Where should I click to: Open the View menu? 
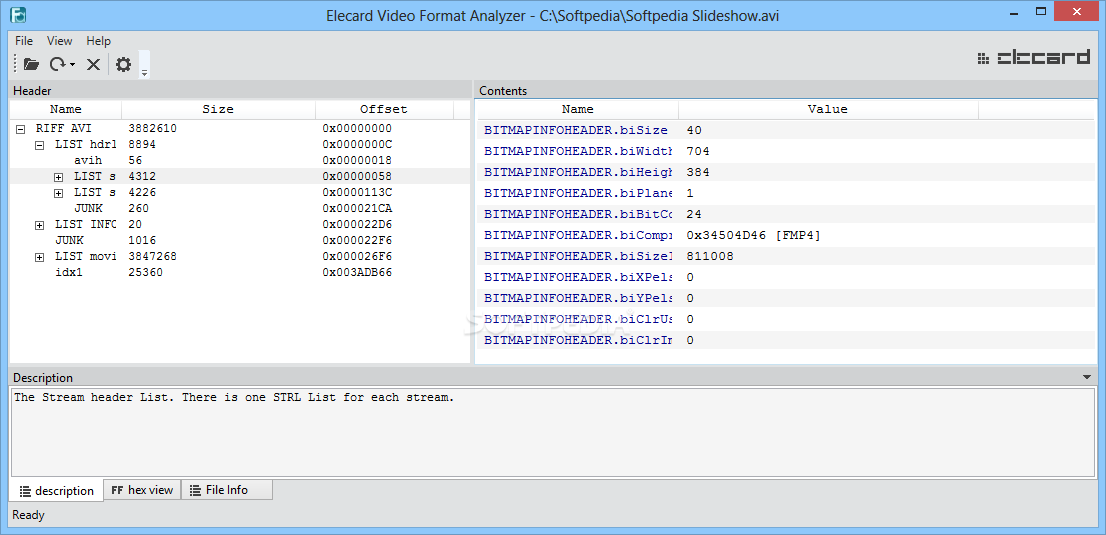coord(60,41)
